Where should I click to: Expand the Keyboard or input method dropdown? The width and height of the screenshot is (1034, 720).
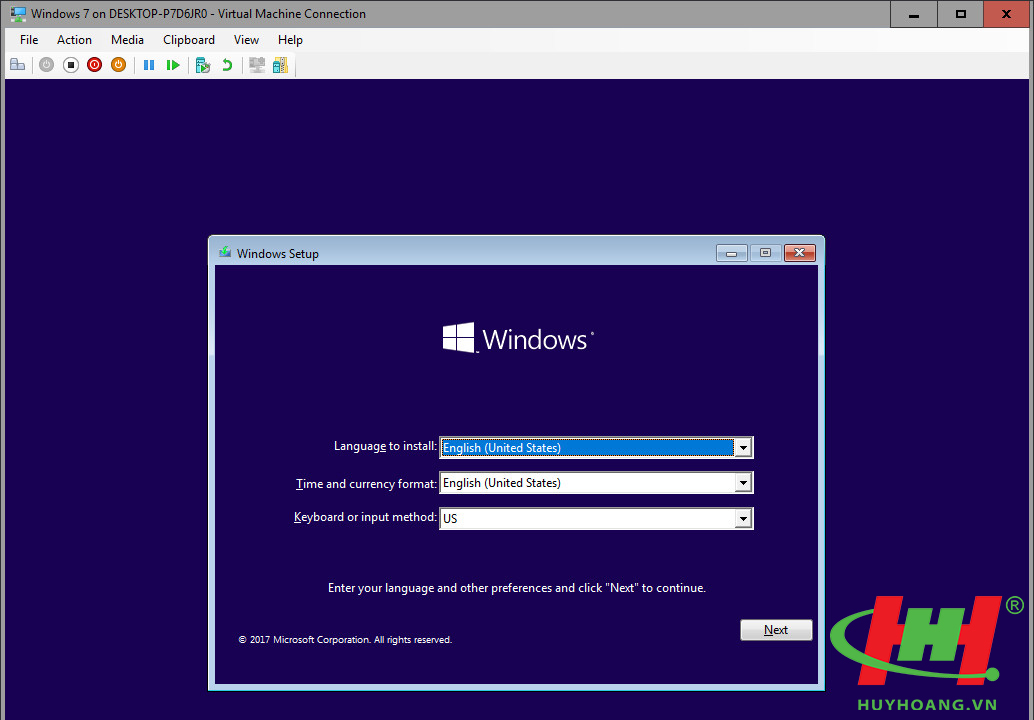click(x=743, y=519)
